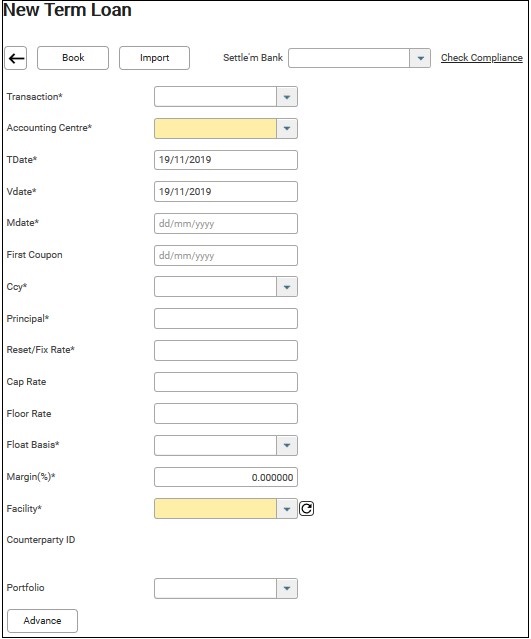
Task: Select the Margin(%) value field
Action: click(x=226, y=477)
